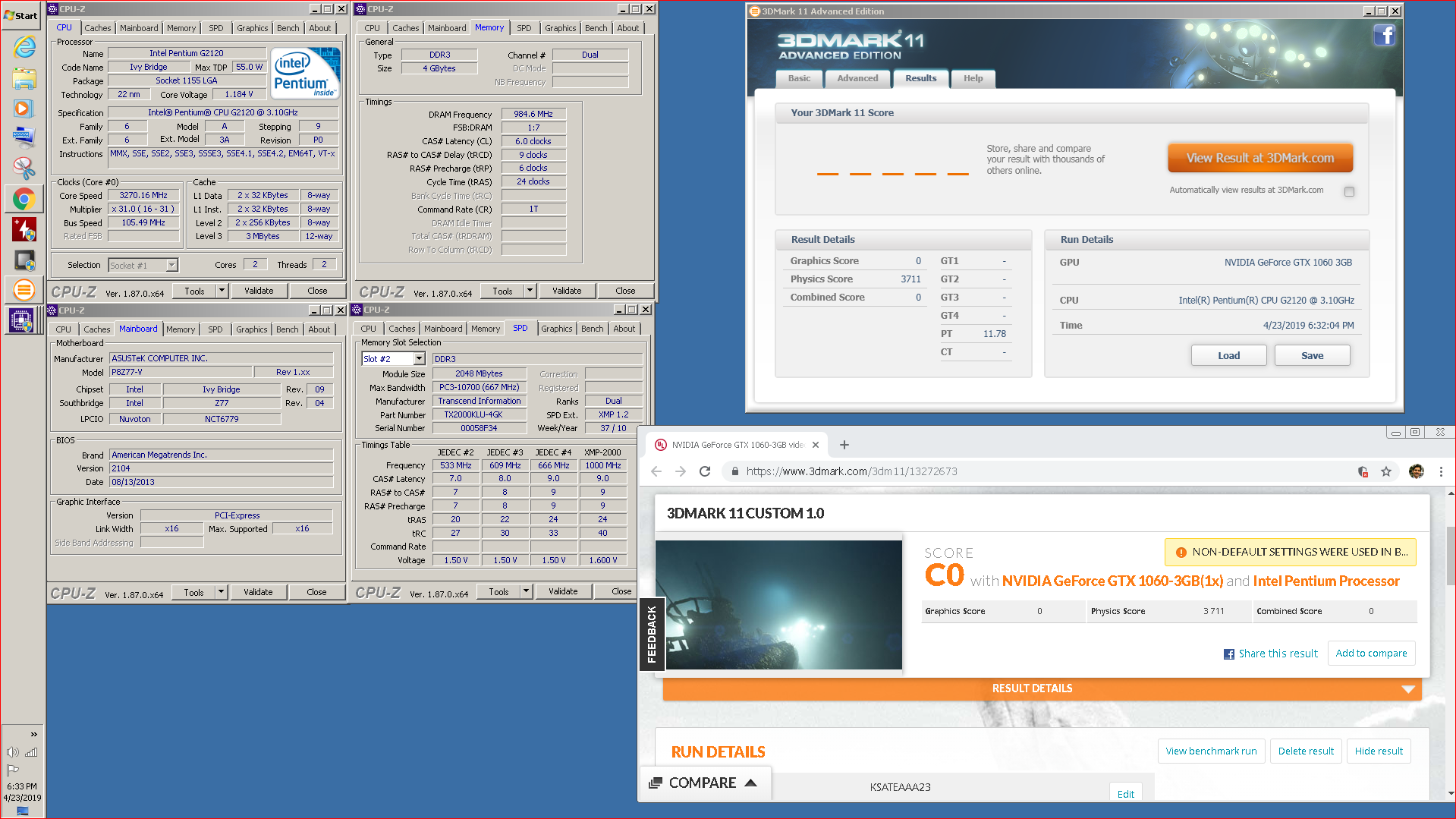
Task: Click the Hide result button
Action: pos(1379,751)
